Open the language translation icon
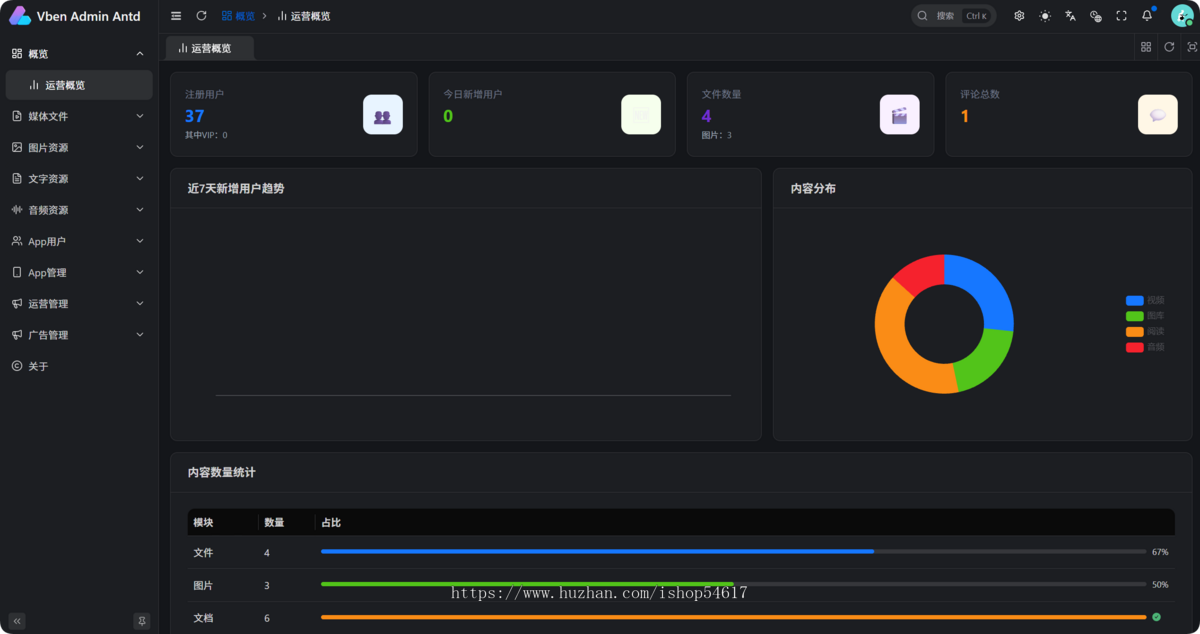The image size is (1200, 634). coord(1070,16)
